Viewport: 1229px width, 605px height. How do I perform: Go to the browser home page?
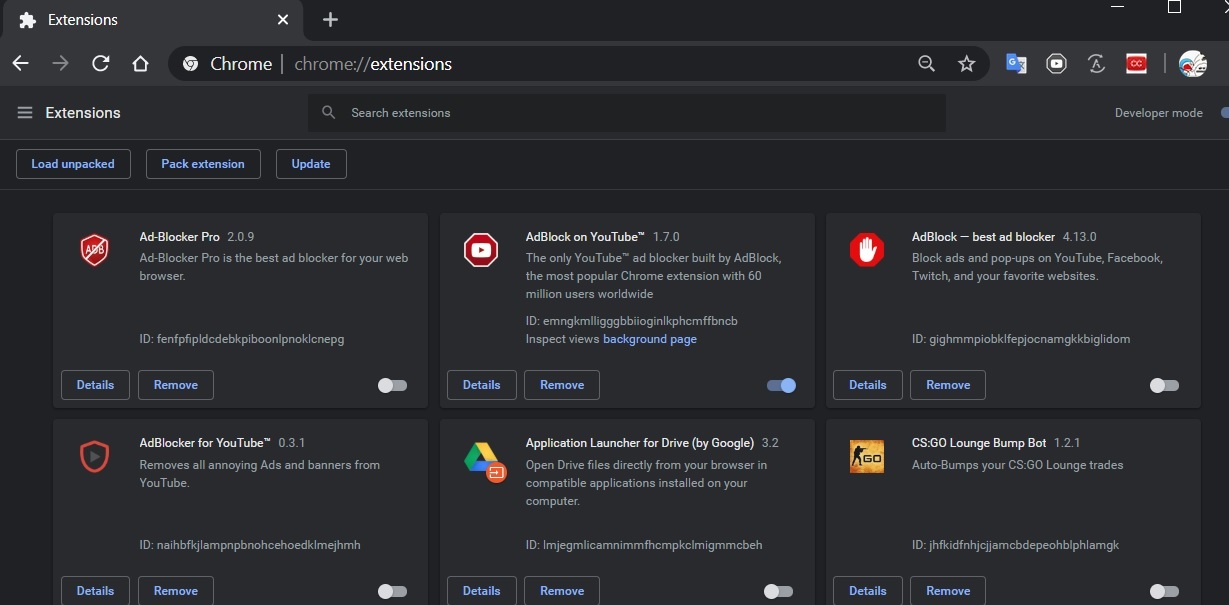click(x=141, y=64)
